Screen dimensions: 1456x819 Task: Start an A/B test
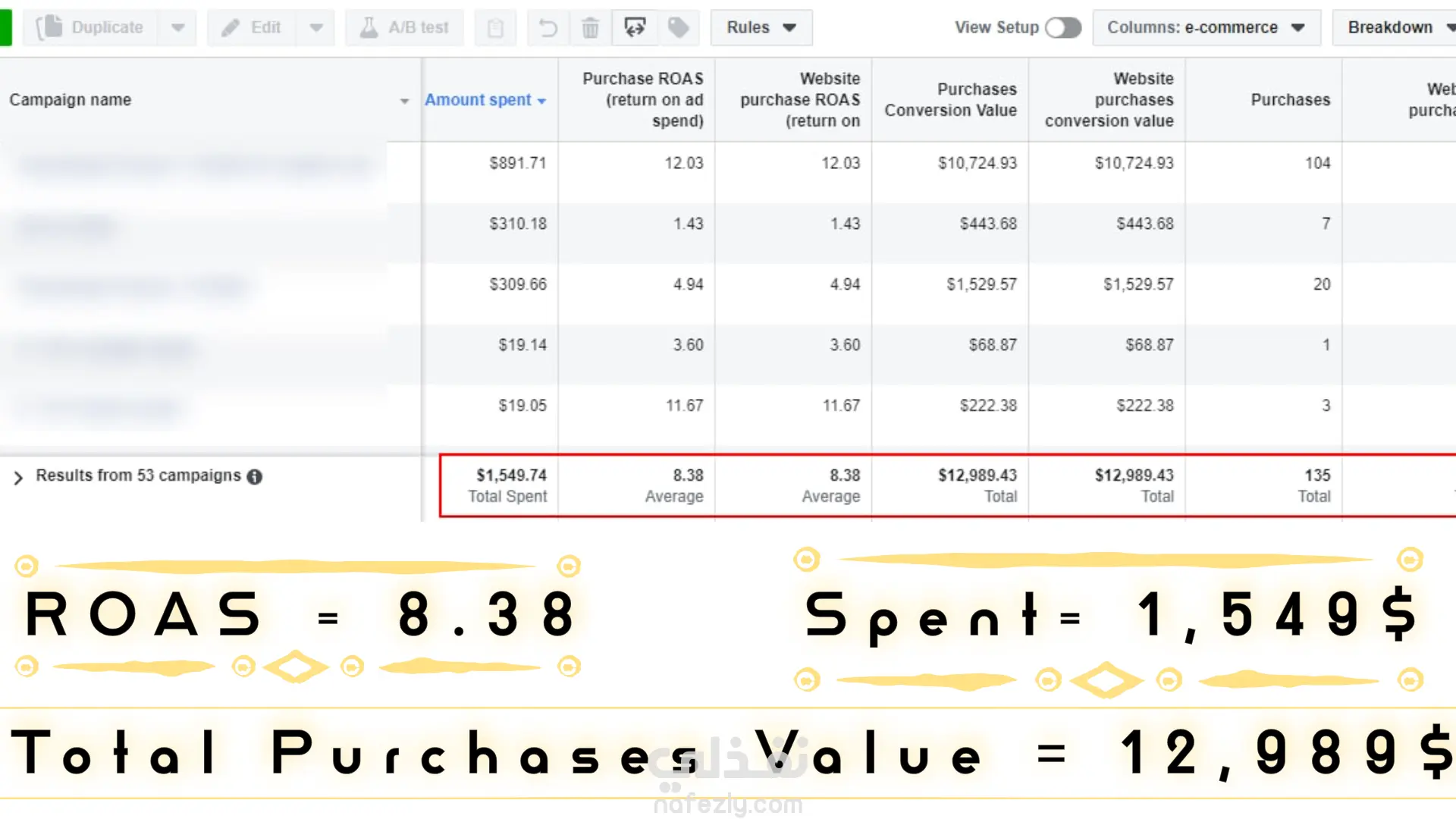(x=404, y=28)
